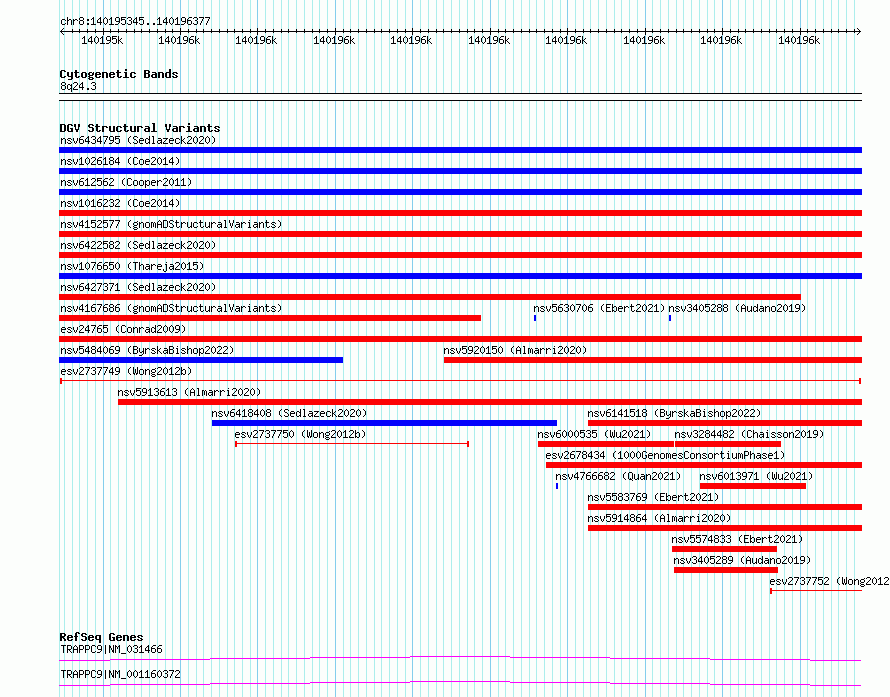Select the nsv5920150 (Almarri2020) label
Screen dimensions: 890x697
(515, 350)
